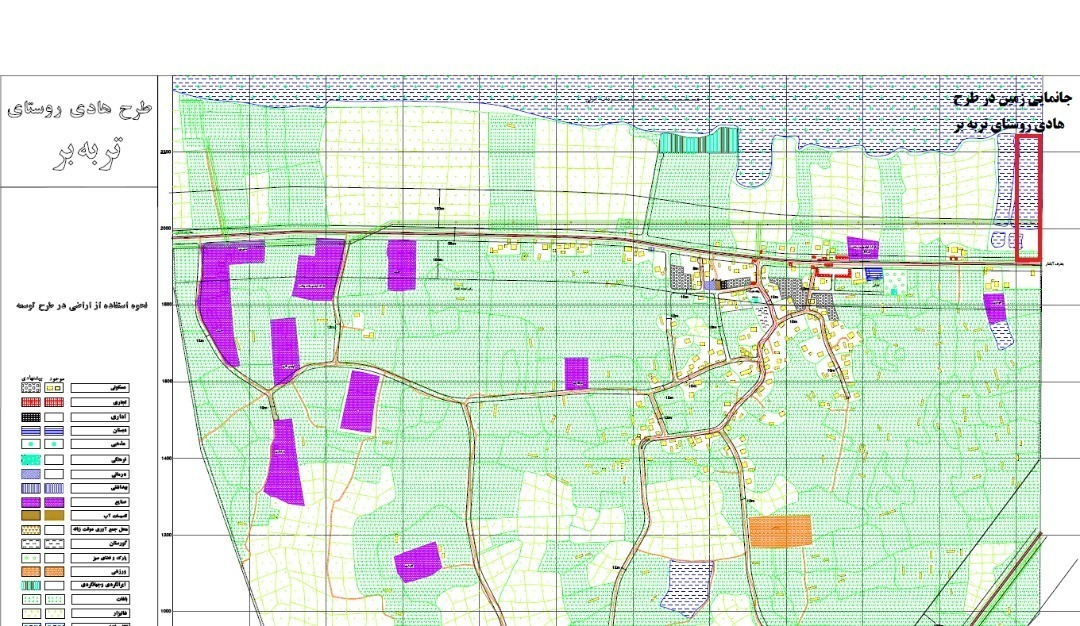Select the 'شالیزار' legend label
This screenshot has height=626, width=1080.
tap(99, 613)
